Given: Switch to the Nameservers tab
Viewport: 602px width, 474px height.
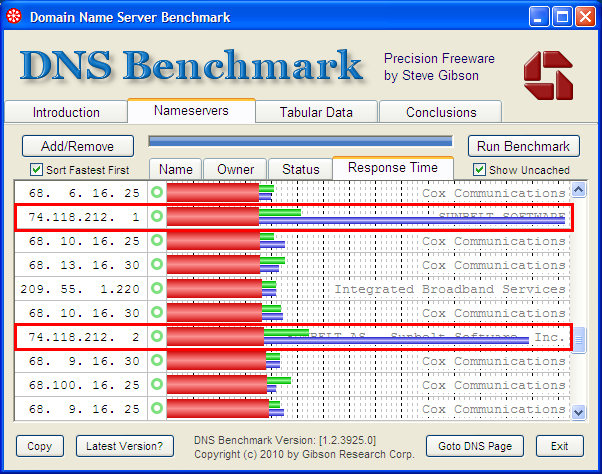Looking at the screenshot, I should point(191,111).
